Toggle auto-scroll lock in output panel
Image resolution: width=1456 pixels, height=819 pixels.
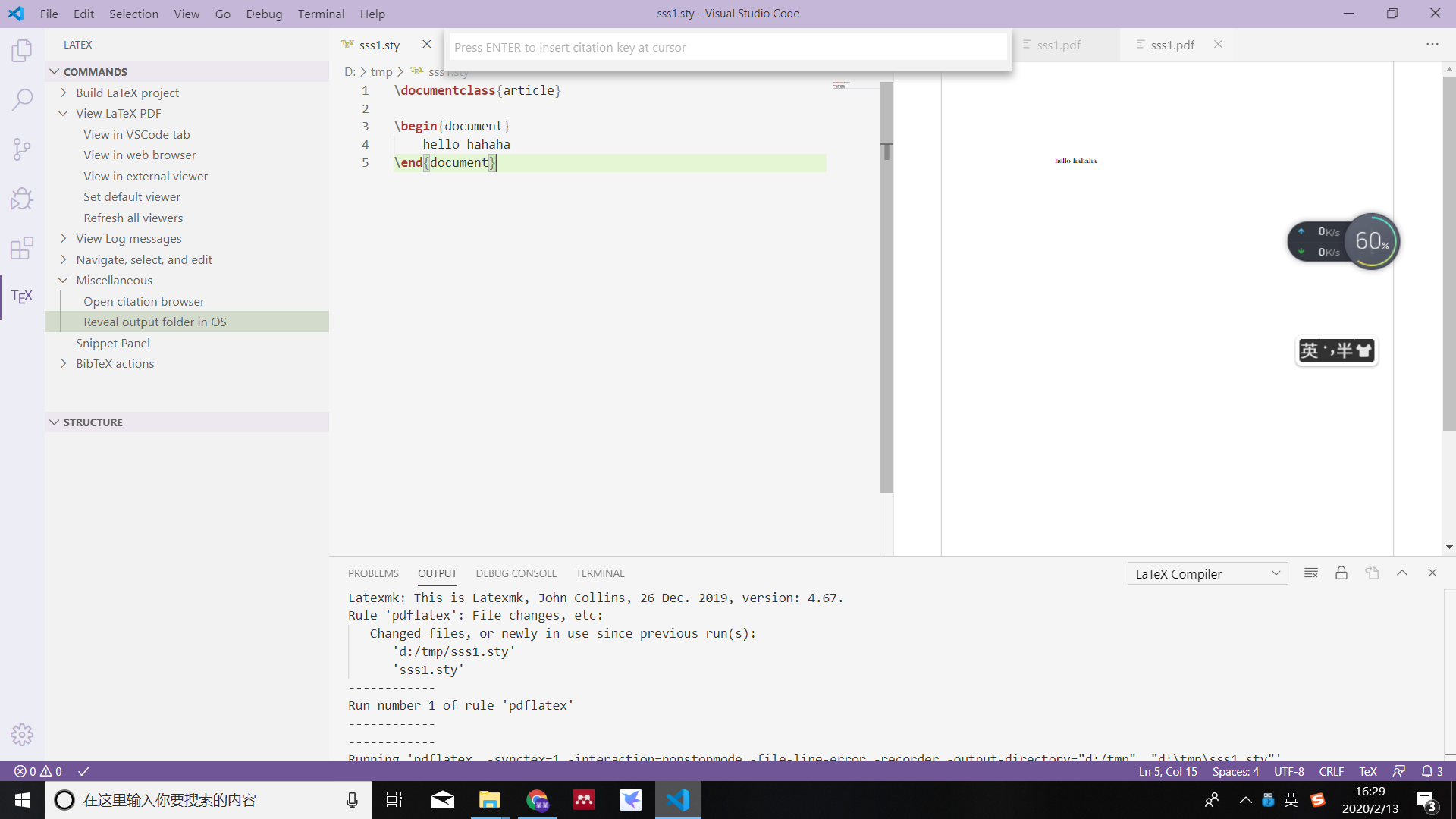(1341, 573)
